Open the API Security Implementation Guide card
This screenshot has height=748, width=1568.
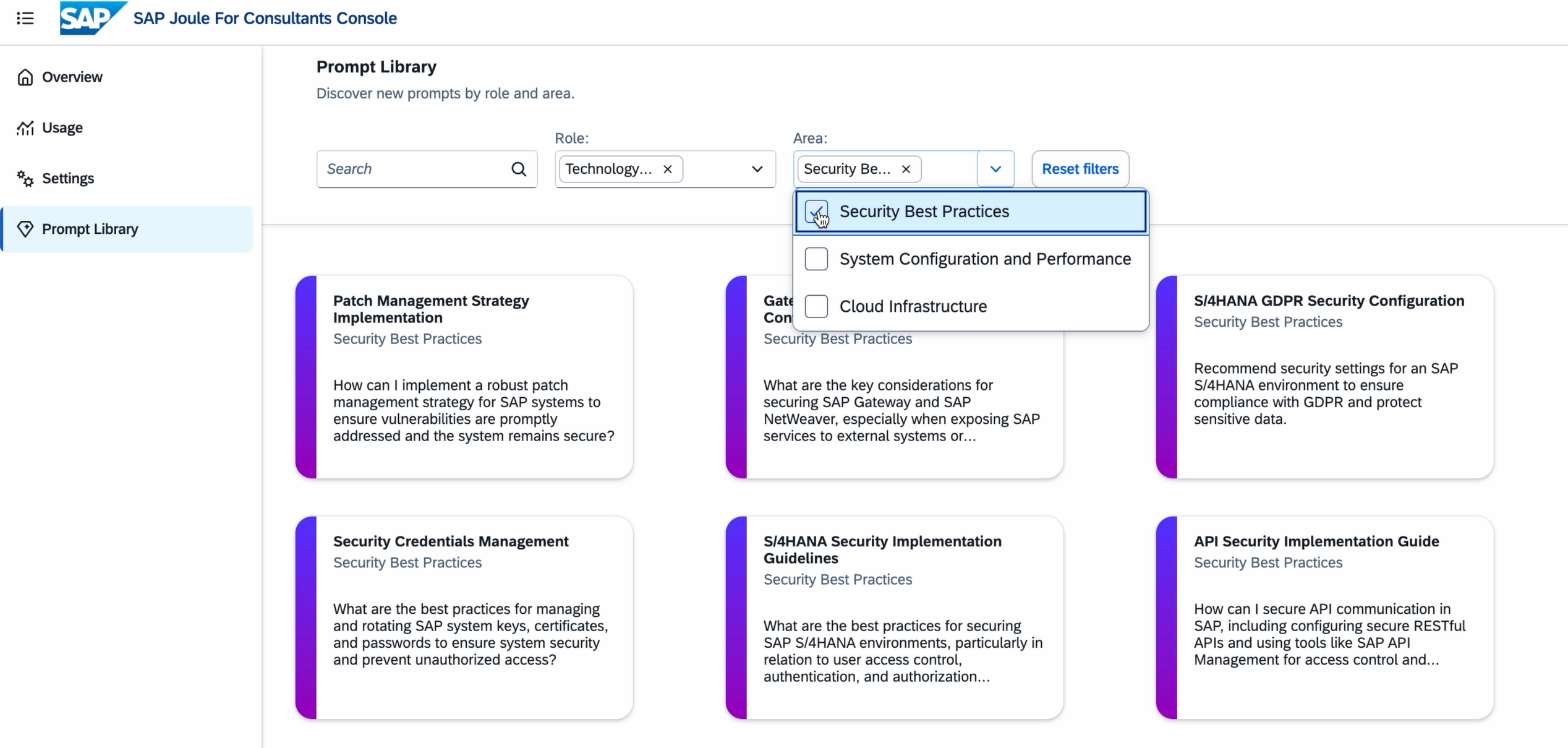[1325, 617]
